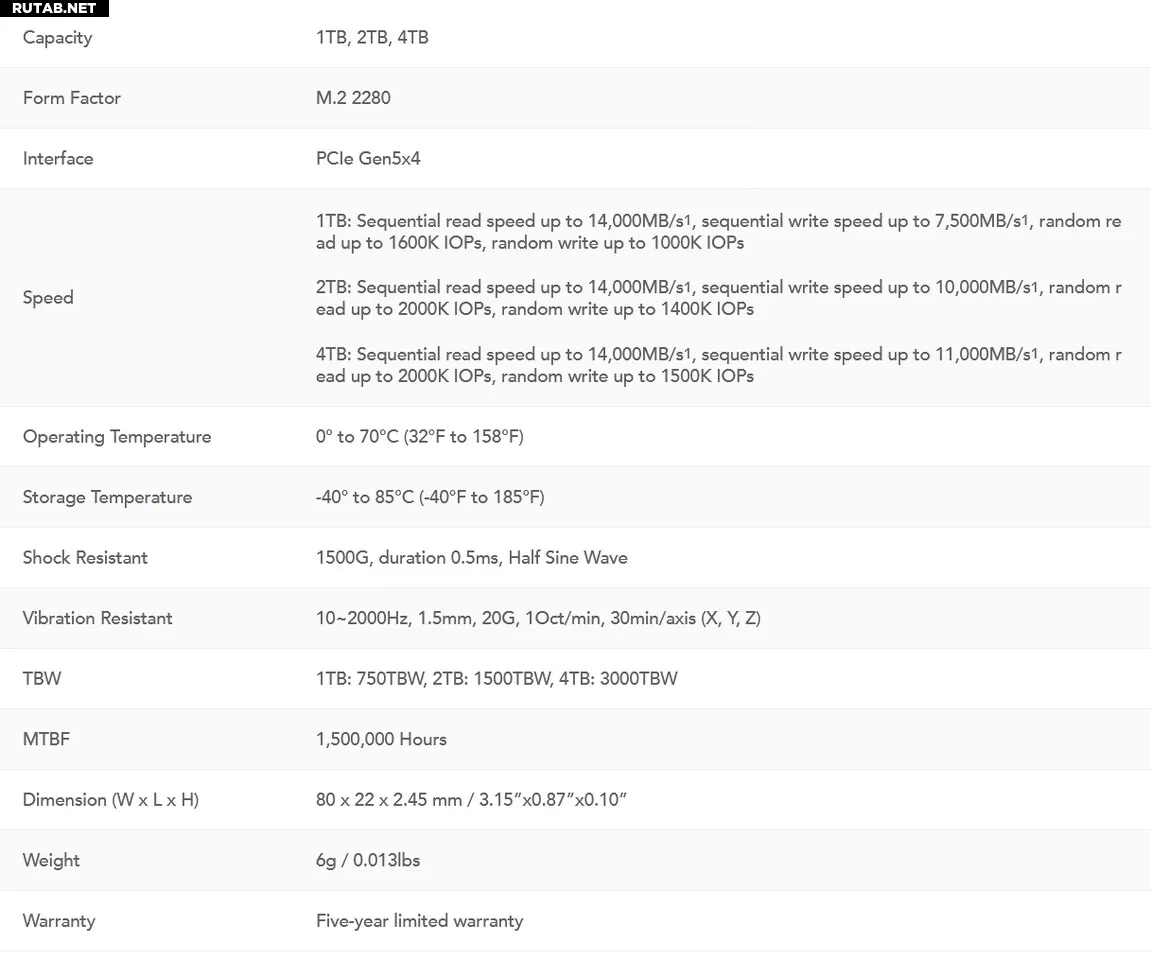Select the Shock Resistant label

85,558
